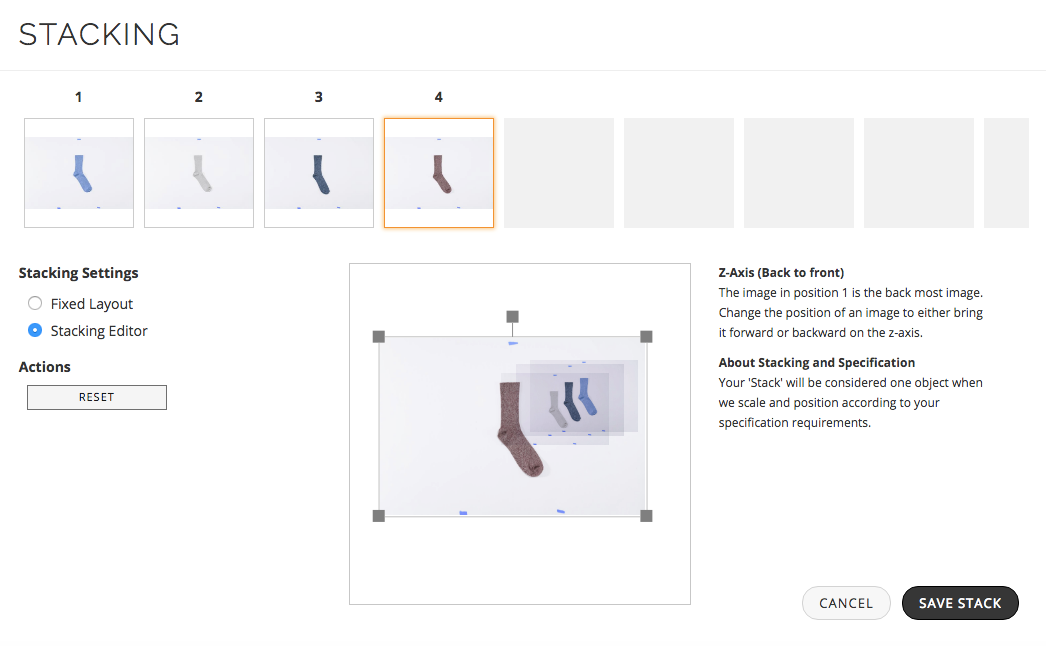Click the top-left resize handle of the selection
The image size is (1046, 646).
coord(378,336)
